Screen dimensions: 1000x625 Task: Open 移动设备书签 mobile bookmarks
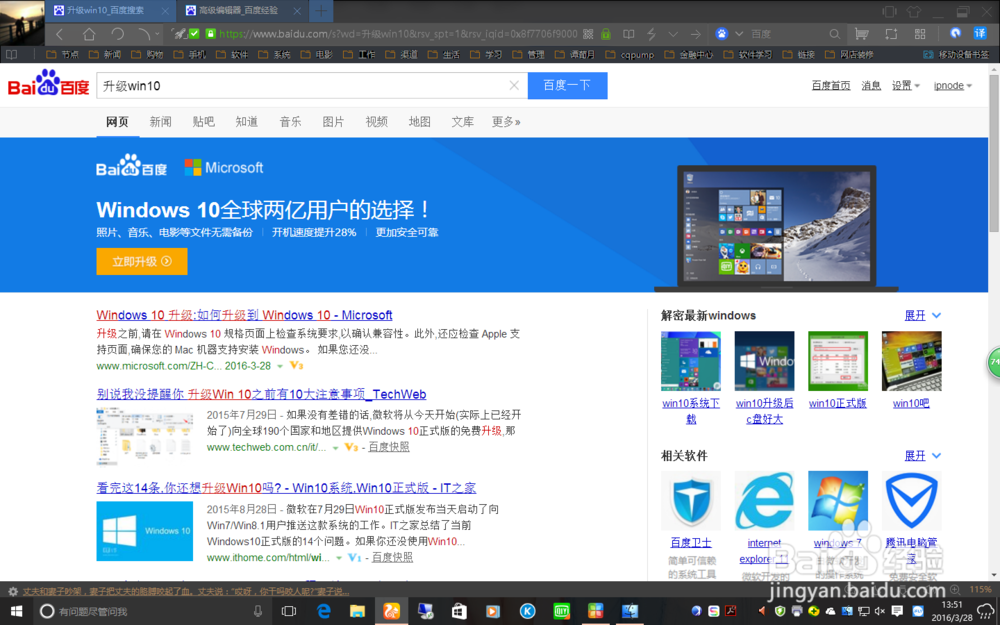956,55
